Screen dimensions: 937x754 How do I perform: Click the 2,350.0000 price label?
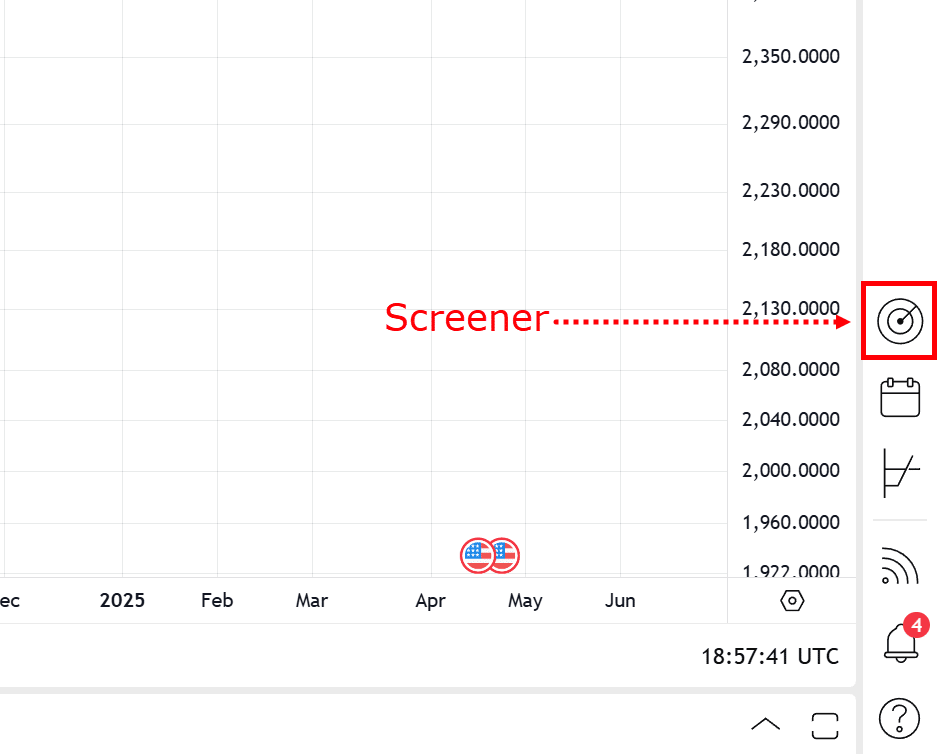[791, 56]
